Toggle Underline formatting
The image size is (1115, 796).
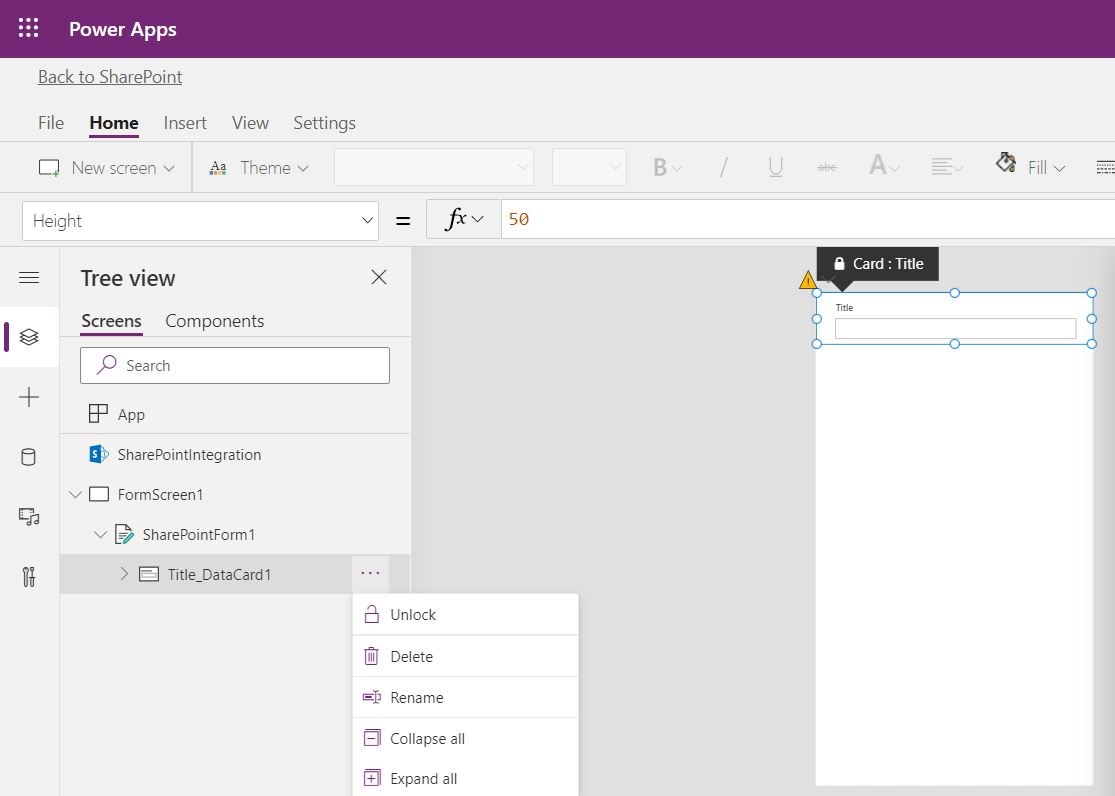pos(775,167)
